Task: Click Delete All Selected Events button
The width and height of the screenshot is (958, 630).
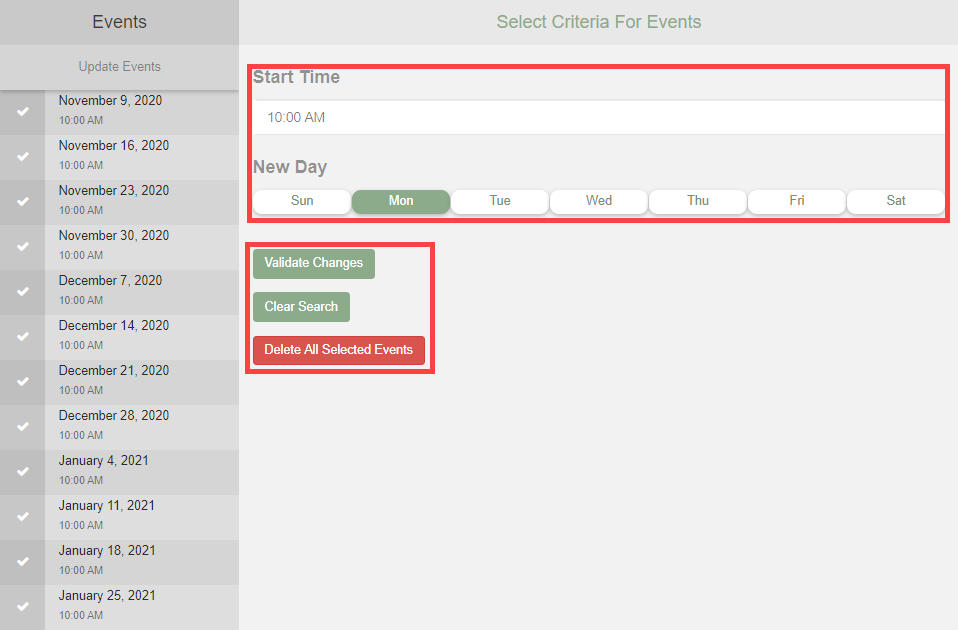Action: [338, 350]
